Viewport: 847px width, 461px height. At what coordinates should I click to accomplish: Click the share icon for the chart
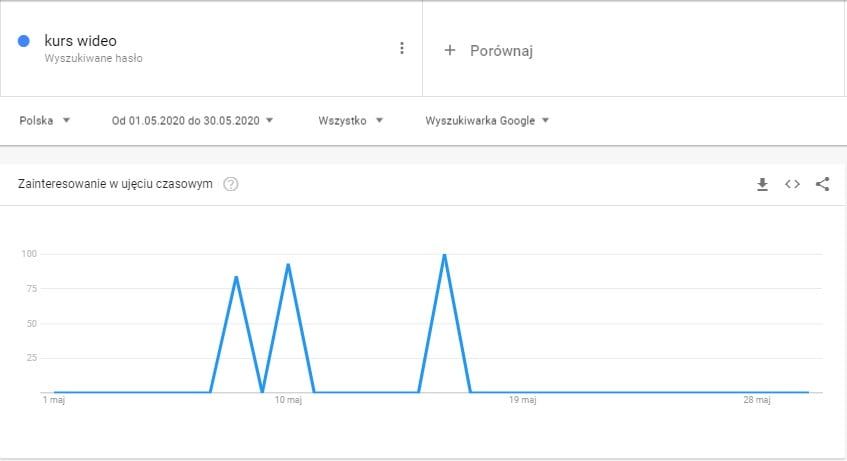(822, 184)
